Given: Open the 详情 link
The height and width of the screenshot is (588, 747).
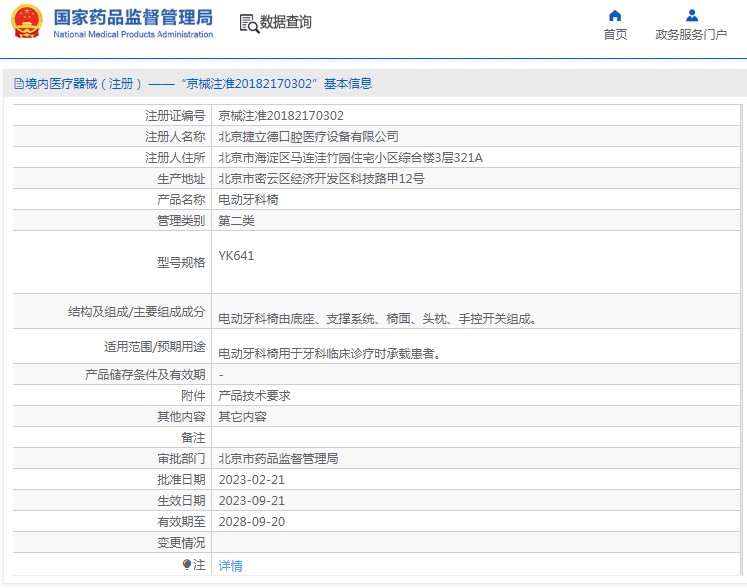Looking at the screenshot, I should pyautogui.click(x=231, y=566).
